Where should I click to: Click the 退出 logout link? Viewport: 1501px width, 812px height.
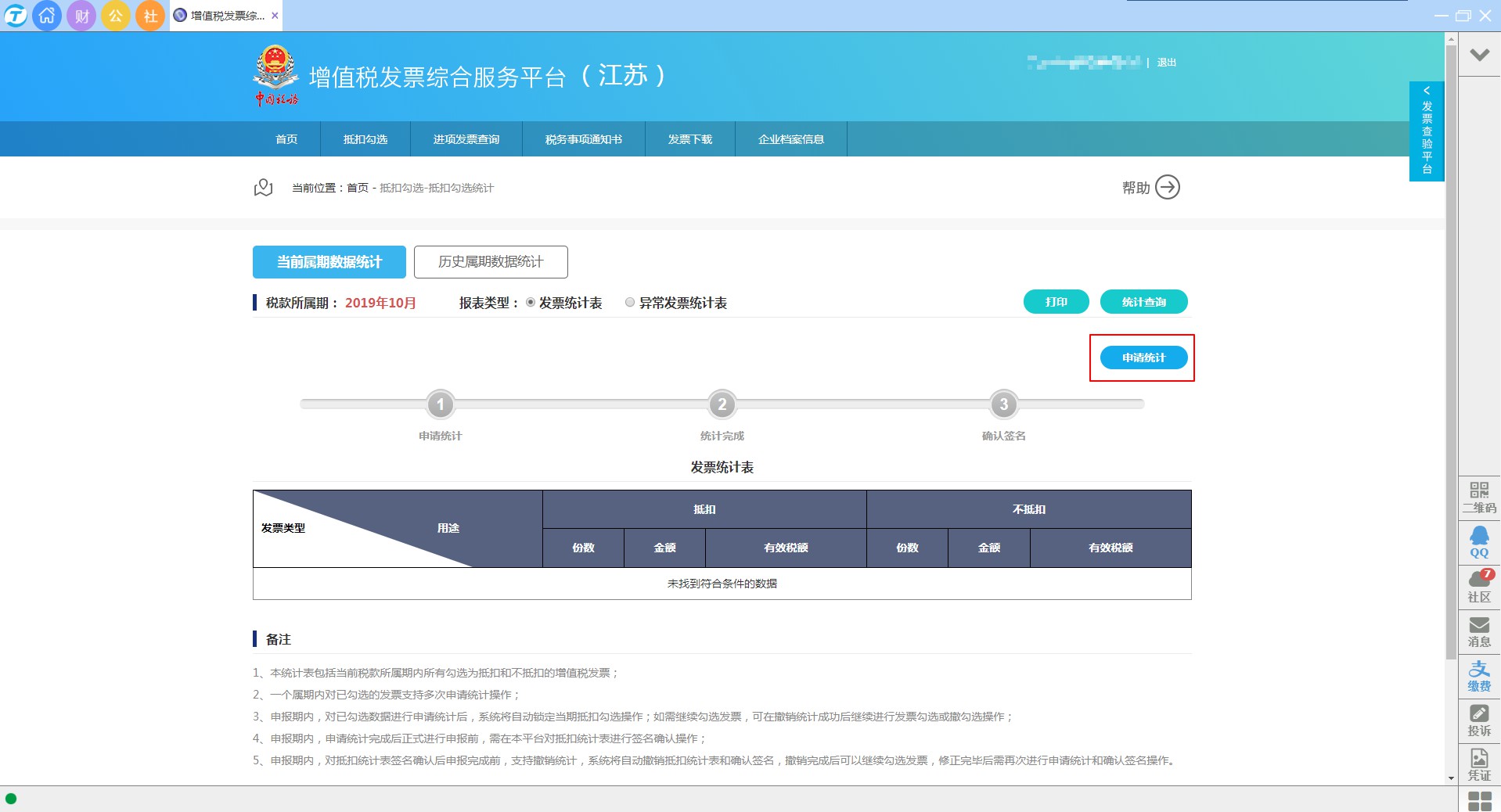click(1166, 63)
